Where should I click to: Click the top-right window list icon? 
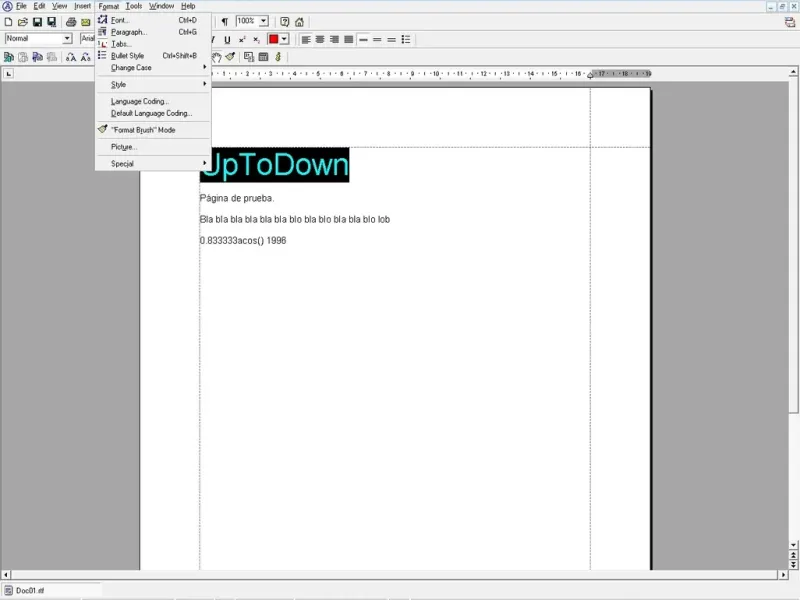tap(789, 22)
